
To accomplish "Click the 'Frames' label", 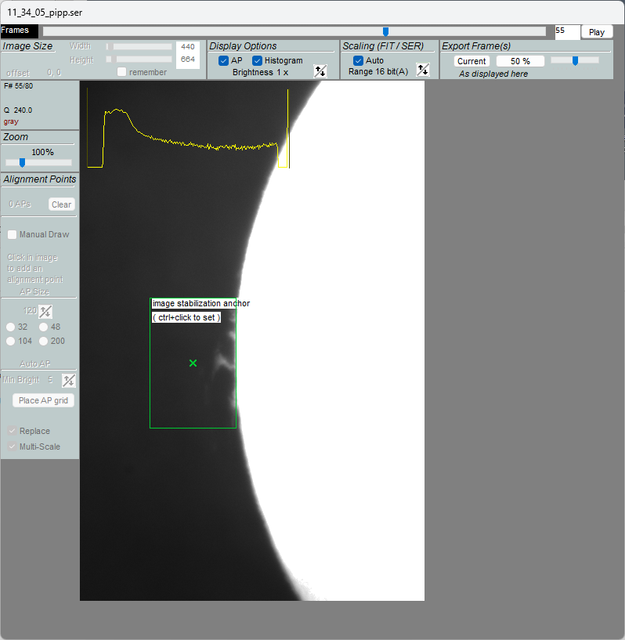I will pyautogui.click(x=15, y=30).
